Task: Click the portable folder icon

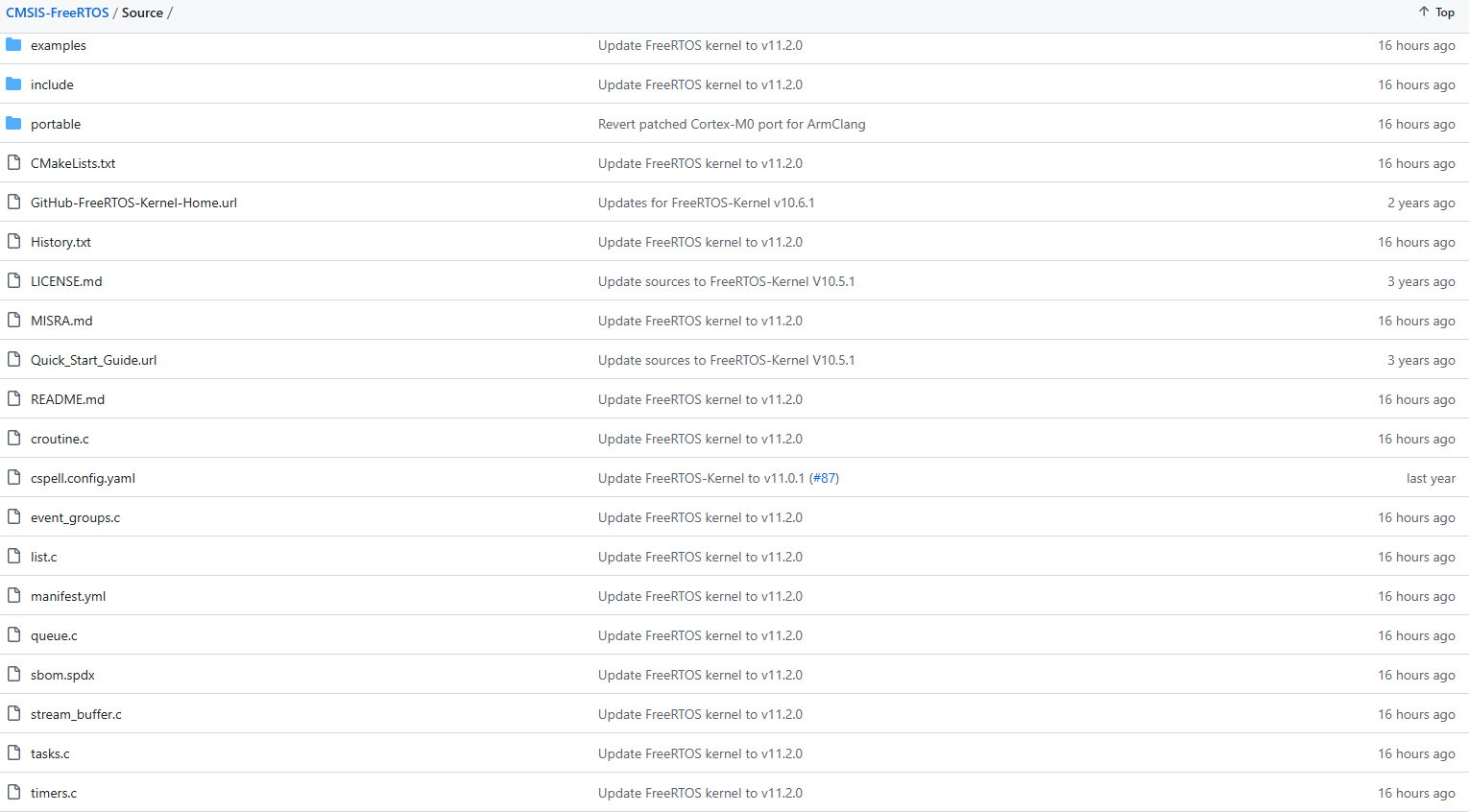Action: tap(13, 124)
